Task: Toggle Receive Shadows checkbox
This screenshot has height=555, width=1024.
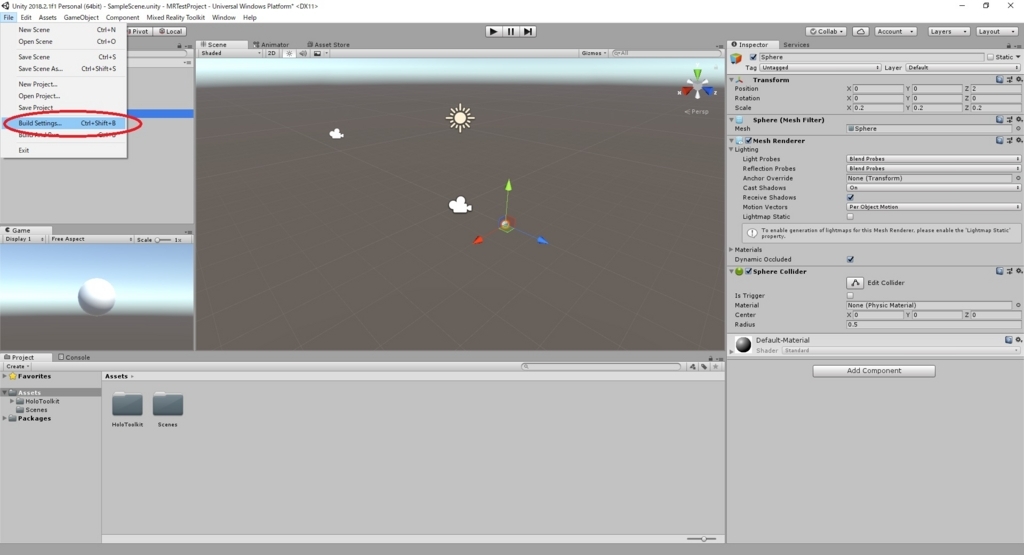Action: (x=850, y=197)
